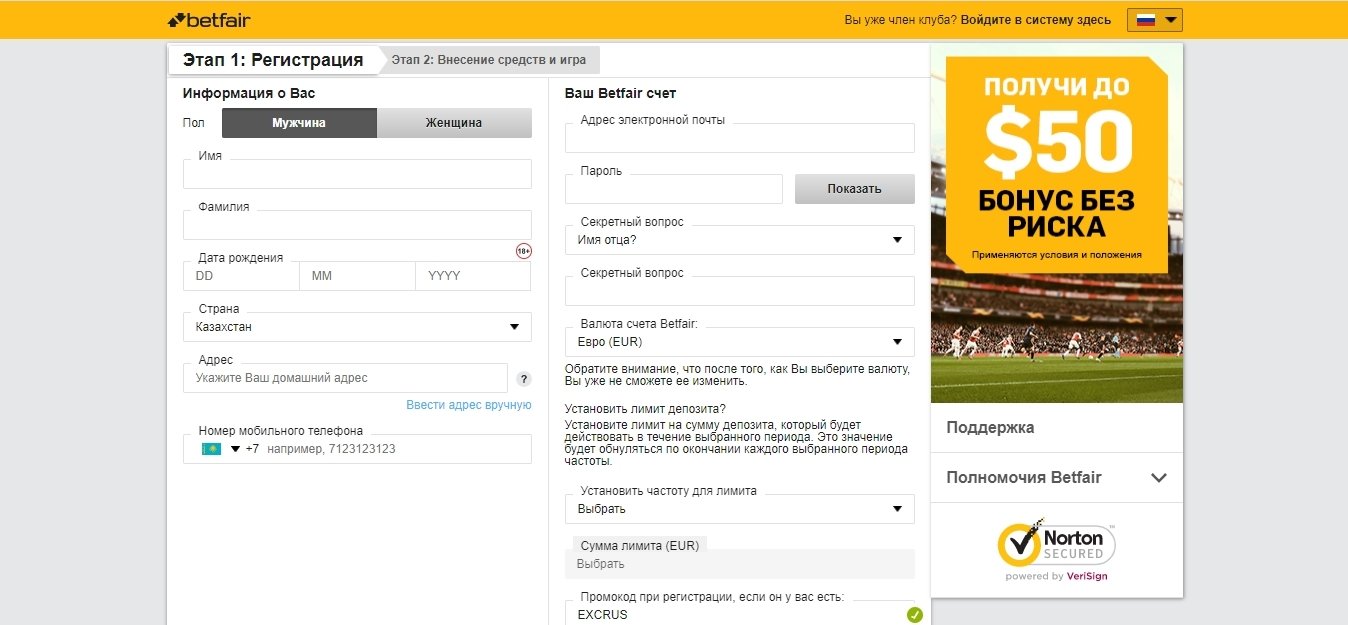
Task: Click the Norton Secured badge
Action: [x=1056, y=548]
